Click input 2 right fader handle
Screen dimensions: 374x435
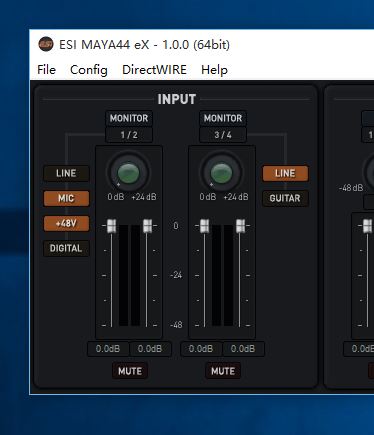147,226
